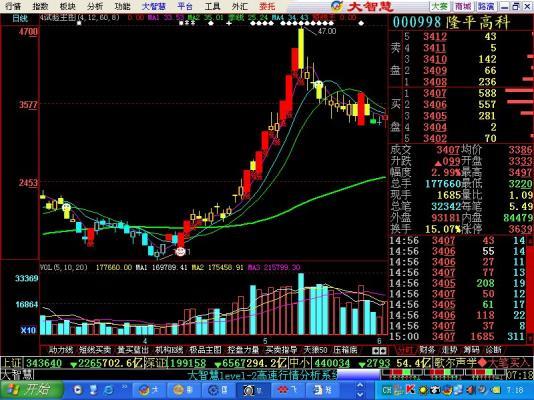Open the Windows 开始 Start button

pyautogui.click(x=32, y=390)
